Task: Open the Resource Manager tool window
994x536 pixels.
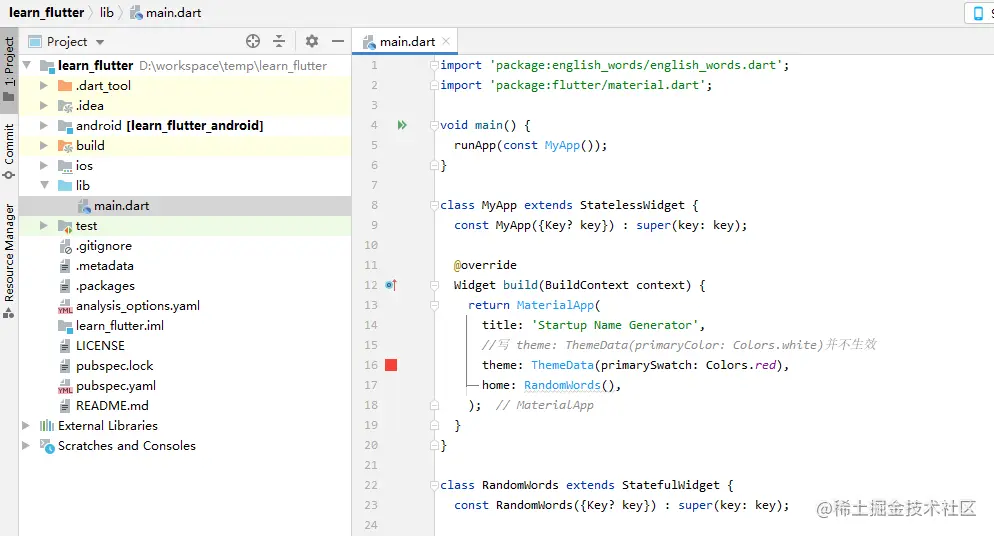Action: (x=9, y=260)
